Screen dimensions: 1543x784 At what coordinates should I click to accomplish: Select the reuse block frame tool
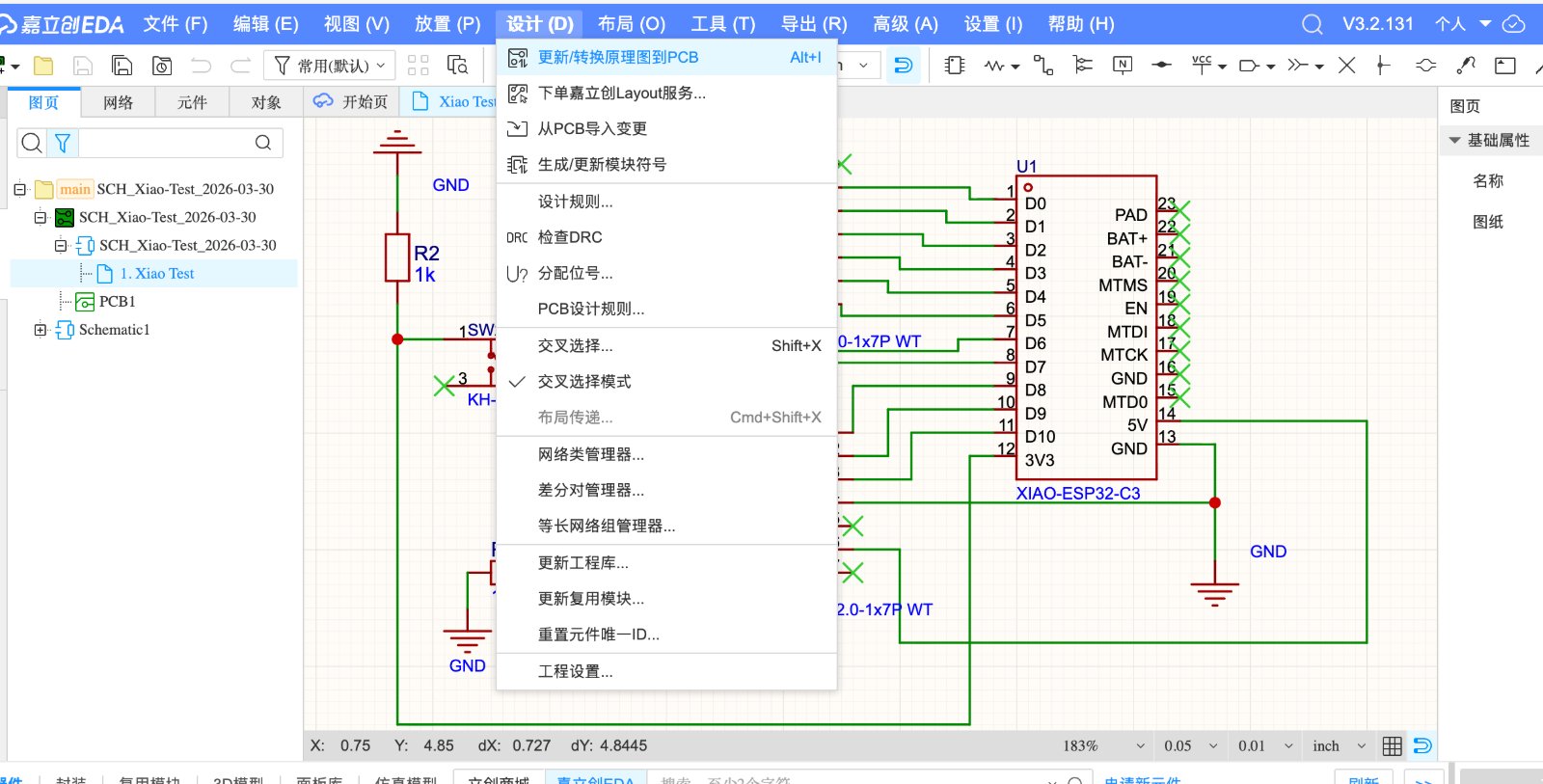1505,66
